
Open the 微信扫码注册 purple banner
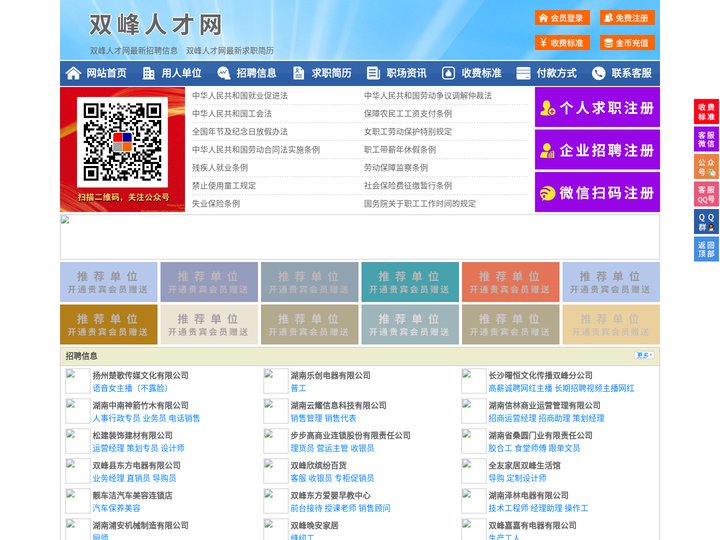coord(597,192)
